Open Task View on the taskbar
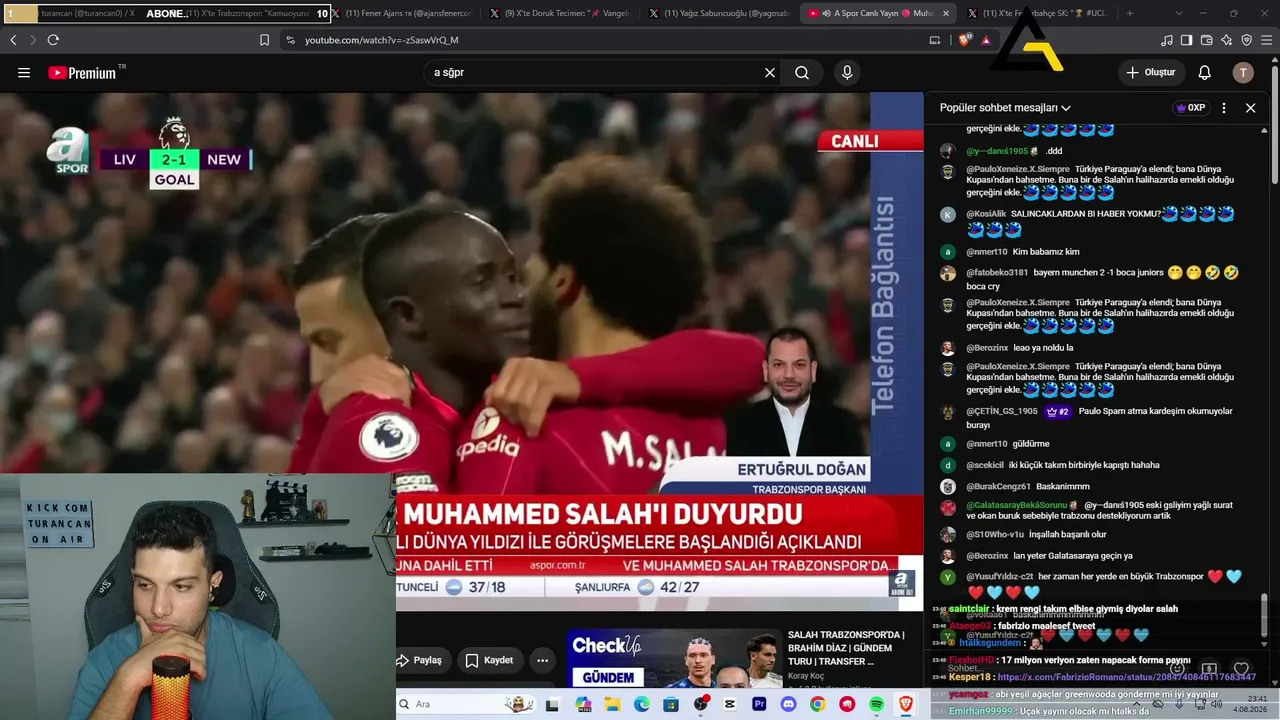 [x=552, y=704]
